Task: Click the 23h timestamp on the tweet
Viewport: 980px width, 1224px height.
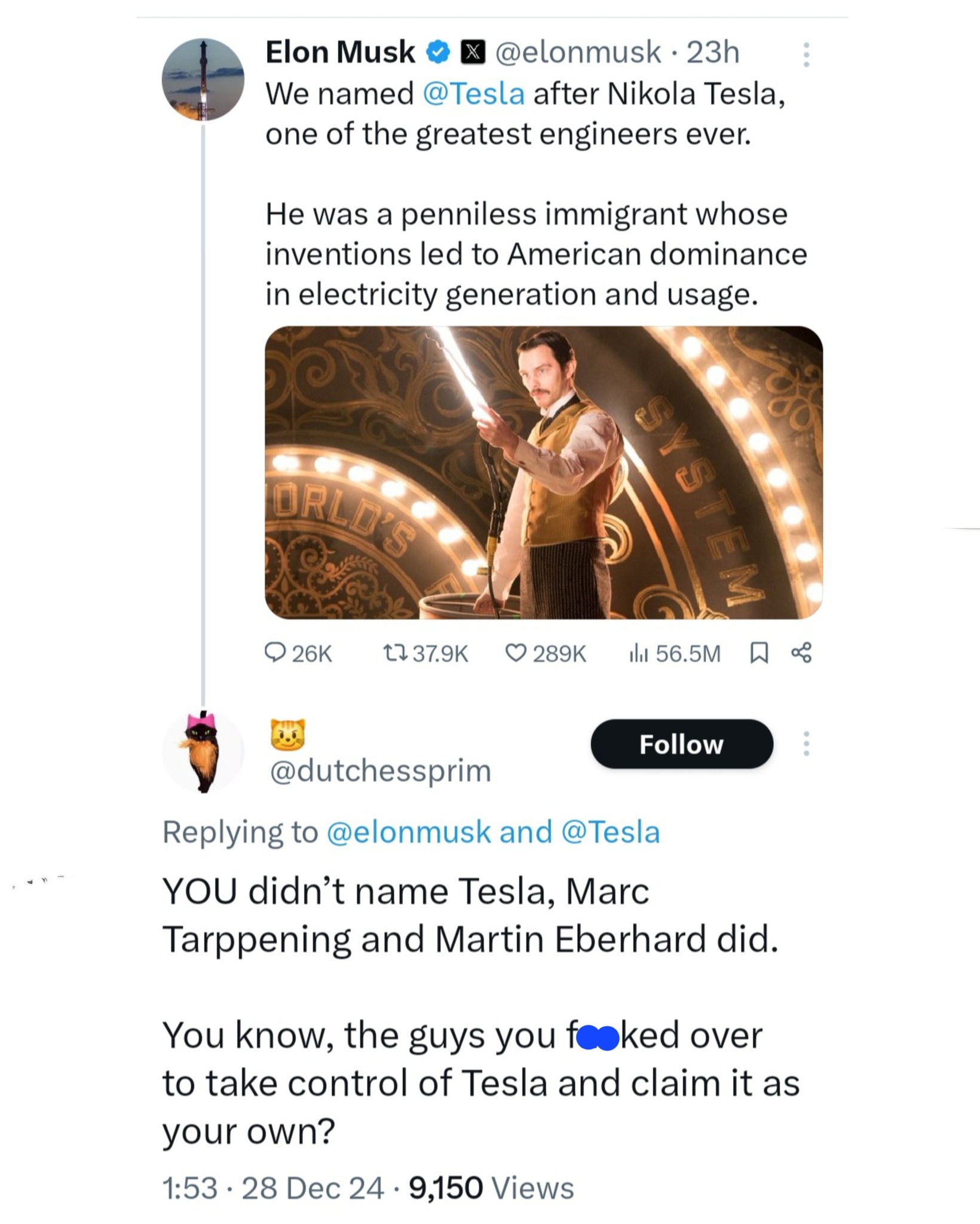Action: pyautogui.click(x=712, y=53)
